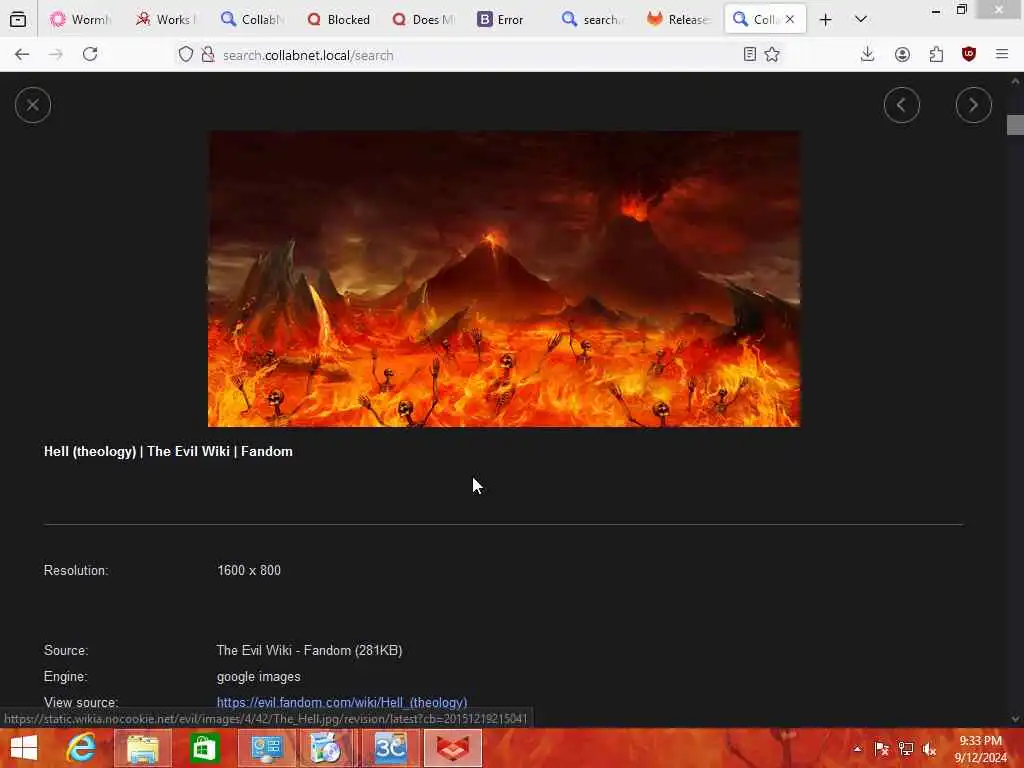This screenshot has width=1024, height=768.
Task: Close the image detail overlay
Action: (33, 104)
